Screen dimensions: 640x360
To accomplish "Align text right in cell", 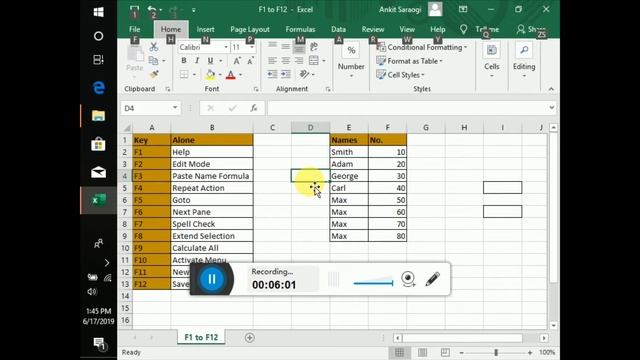I will [299, 61].
